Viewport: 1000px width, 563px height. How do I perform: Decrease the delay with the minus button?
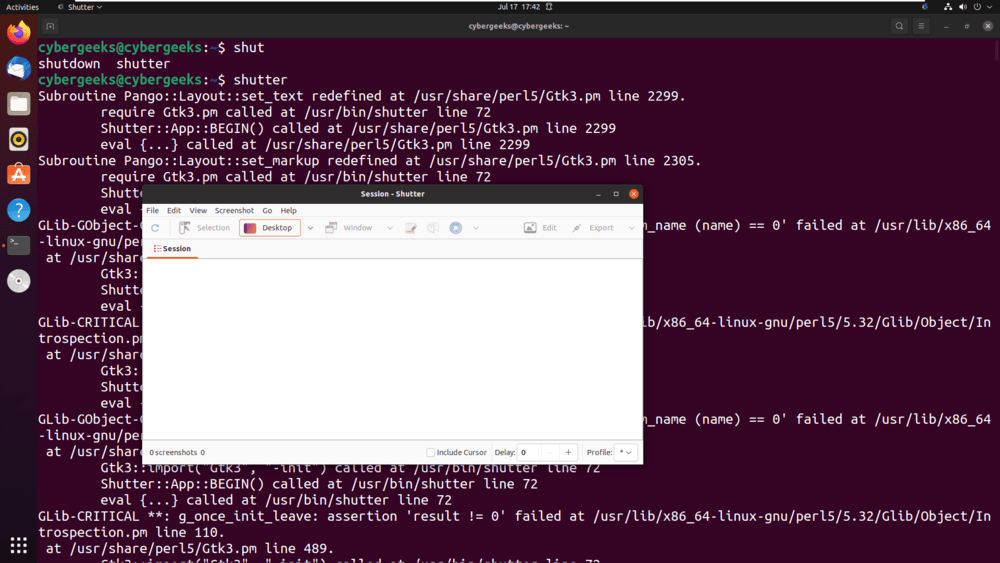coord(550,453)
